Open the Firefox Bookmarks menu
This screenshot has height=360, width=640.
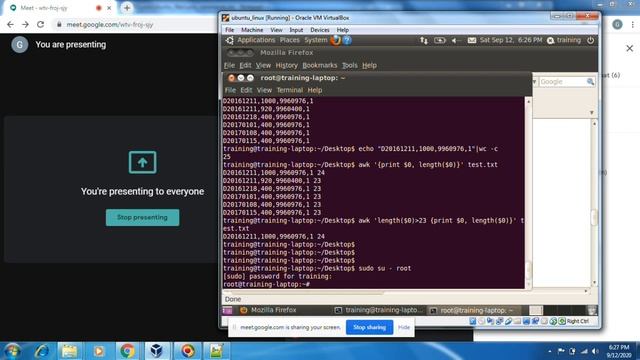(320, 65)
